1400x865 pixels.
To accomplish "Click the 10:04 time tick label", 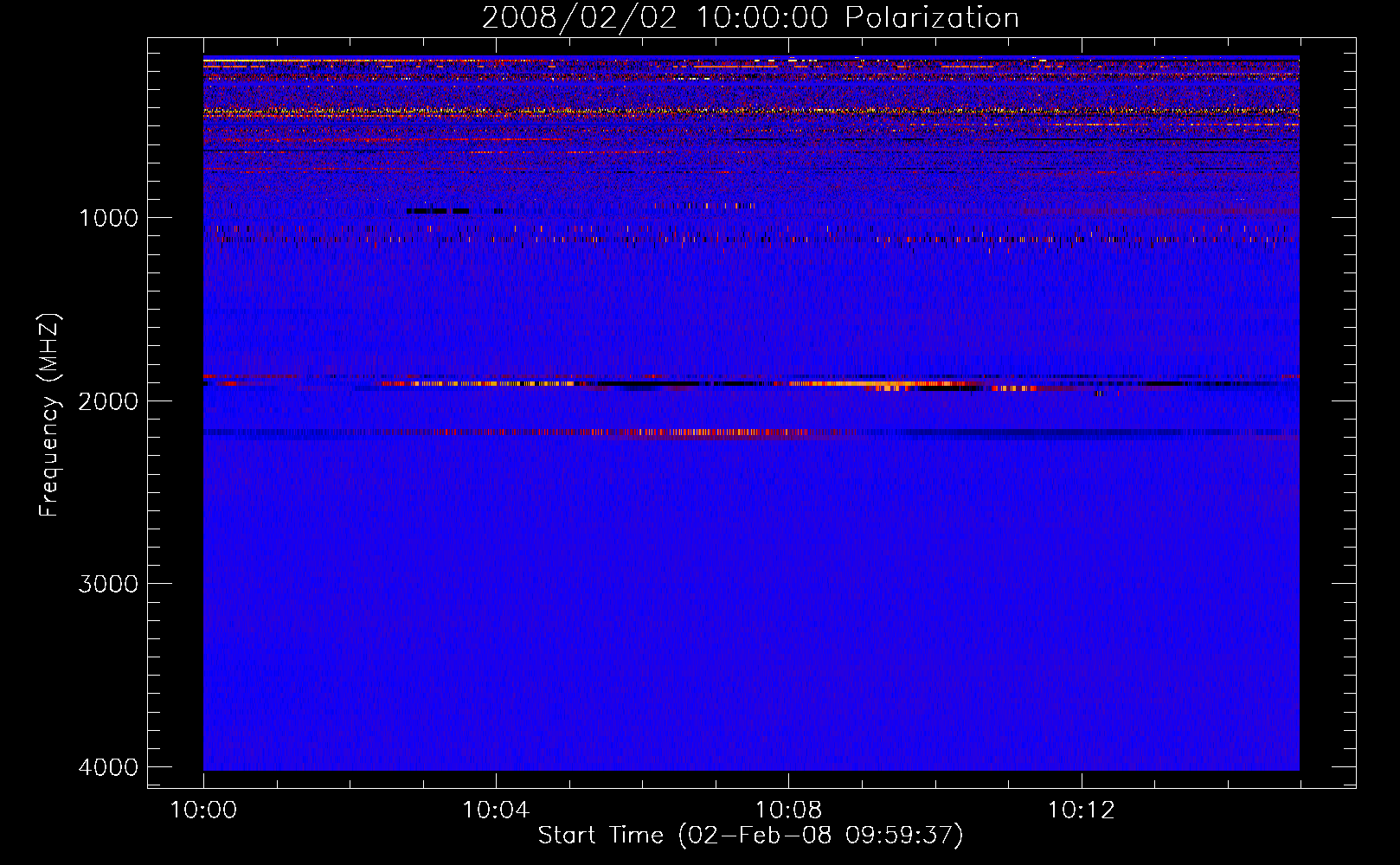I will (496, 811).
